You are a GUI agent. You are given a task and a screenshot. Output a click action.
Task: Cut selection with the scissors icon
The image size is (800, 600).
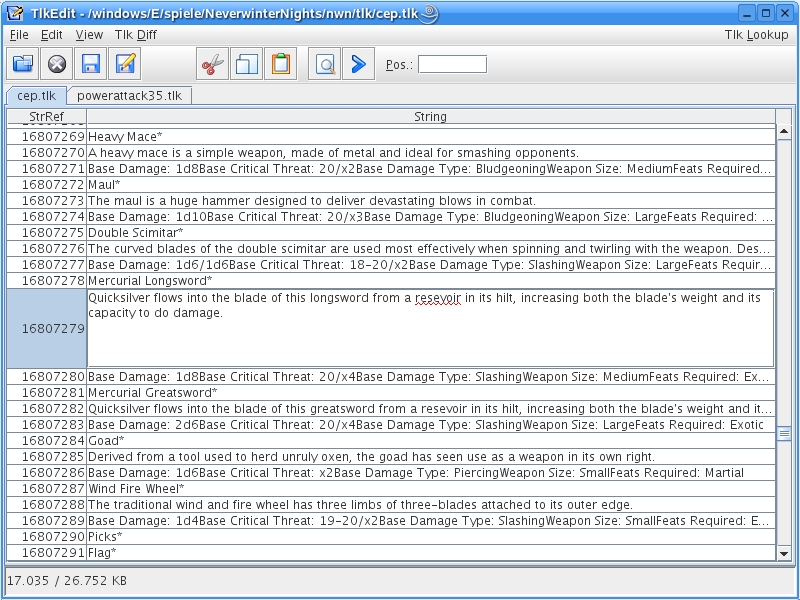coord(212,65)
